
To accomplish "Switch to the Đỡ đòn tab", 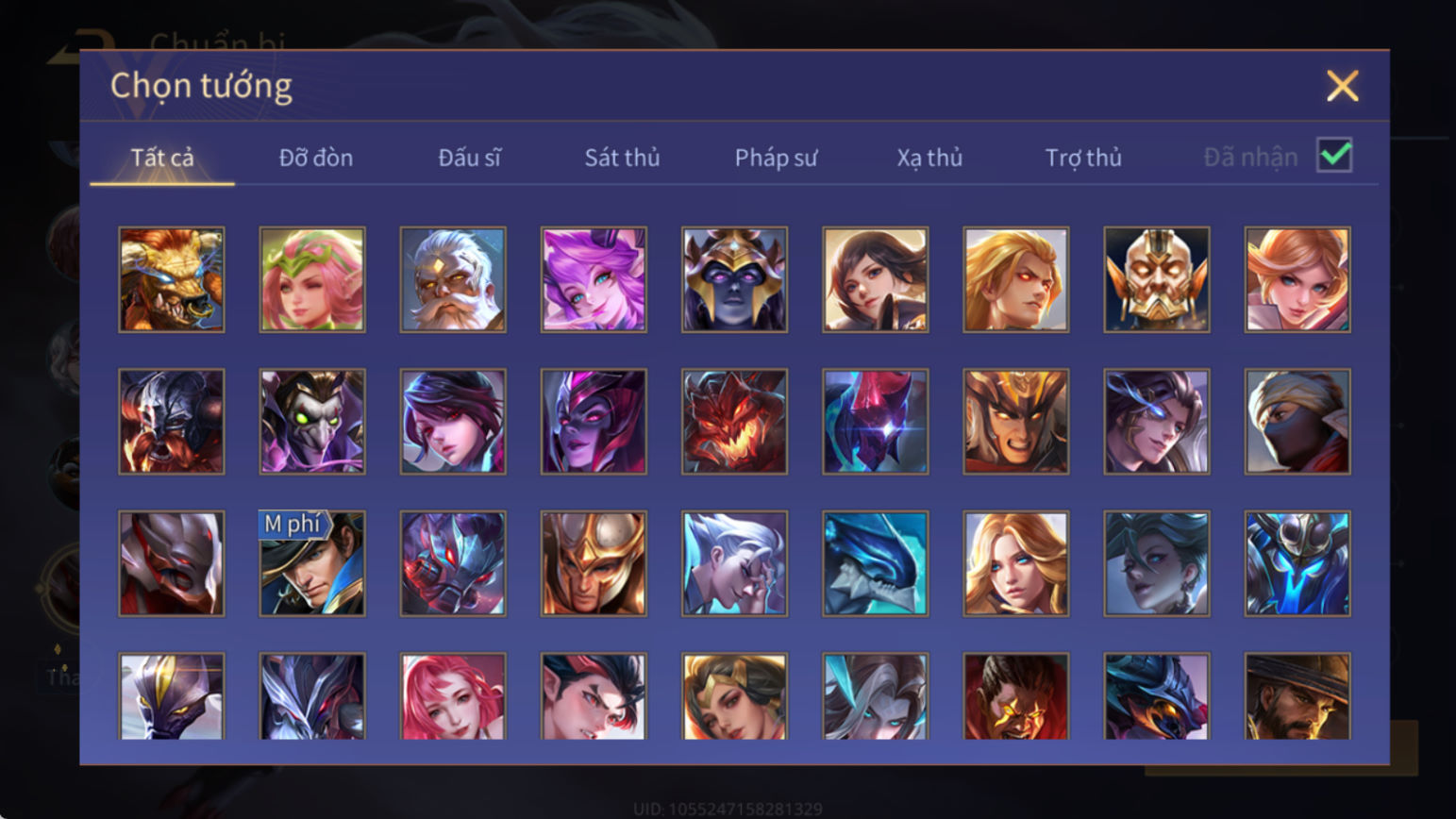I will (316, 158).
